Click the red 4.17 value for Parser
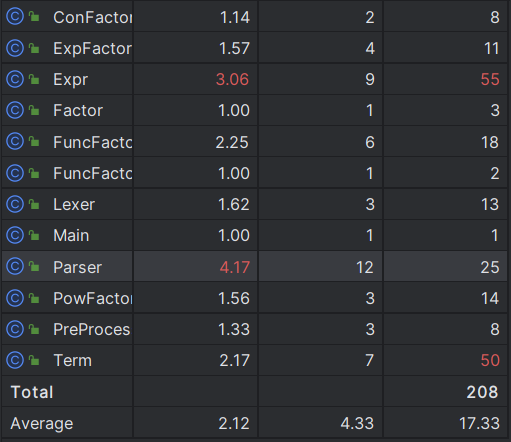Screen dimensions: 511x442 [235, 267]
